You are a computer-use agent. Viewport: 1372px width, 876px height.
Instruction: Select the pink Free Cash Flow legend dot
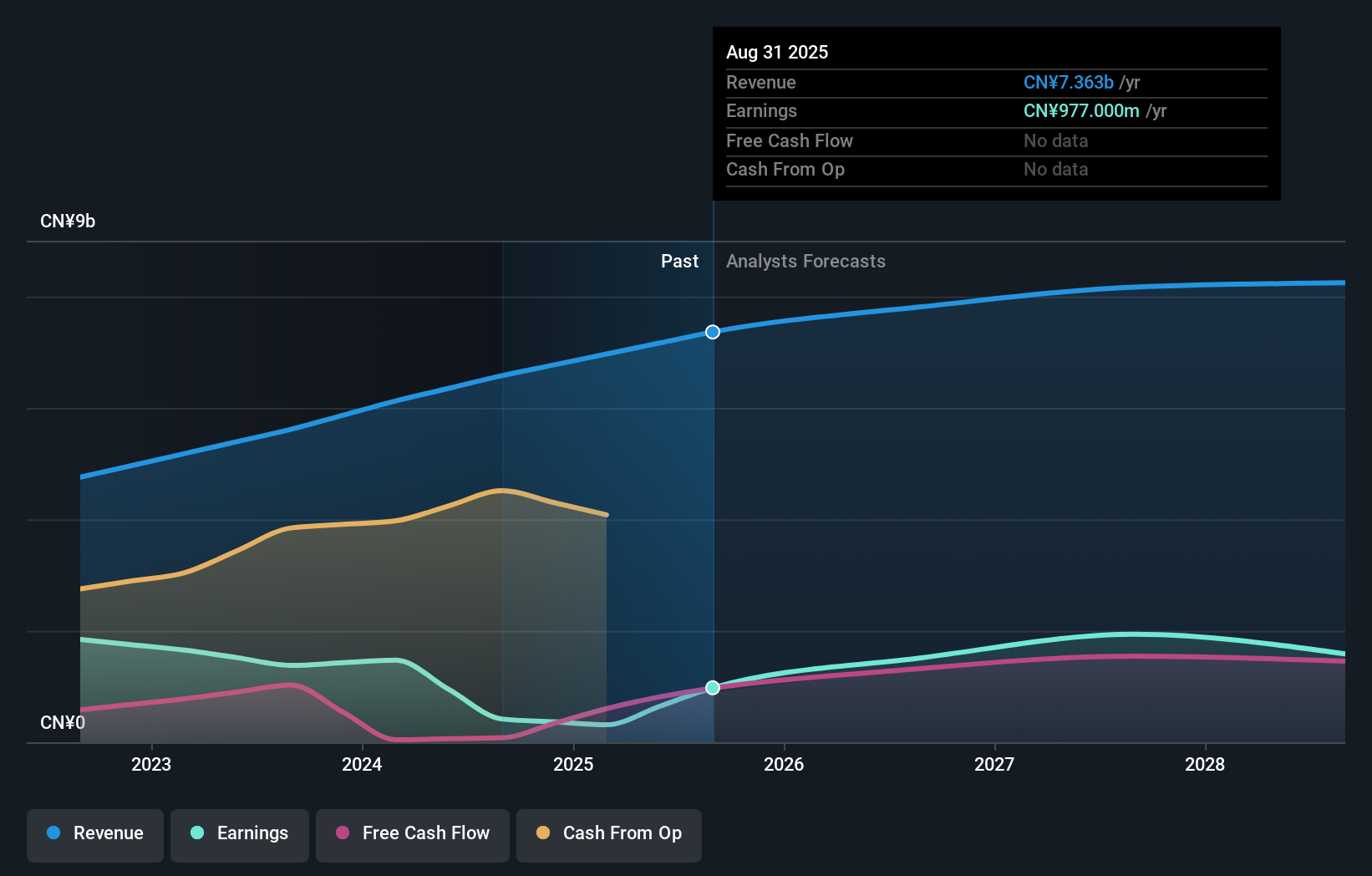[342, 833]
